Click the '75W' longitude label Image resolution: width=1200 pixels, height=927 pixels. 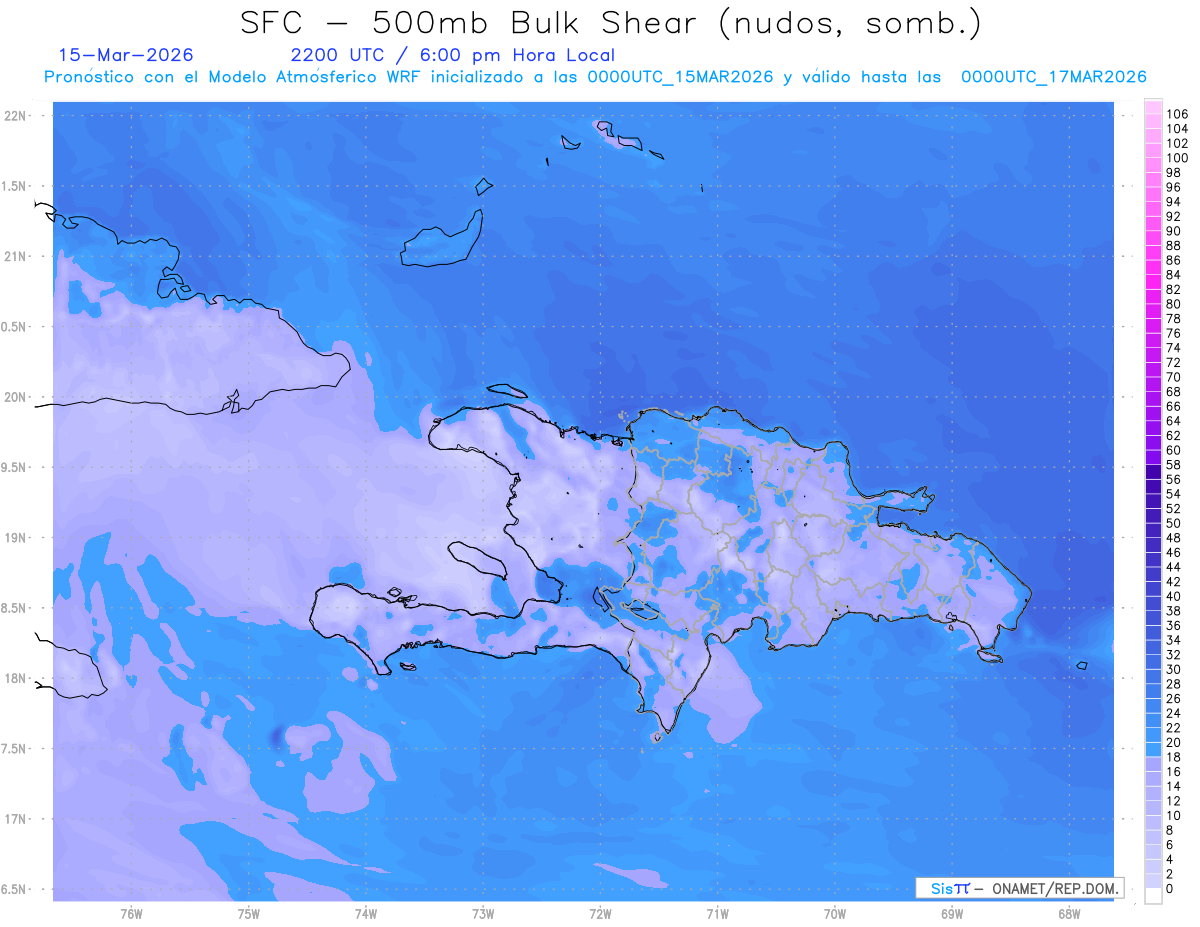tap(248, 914)
